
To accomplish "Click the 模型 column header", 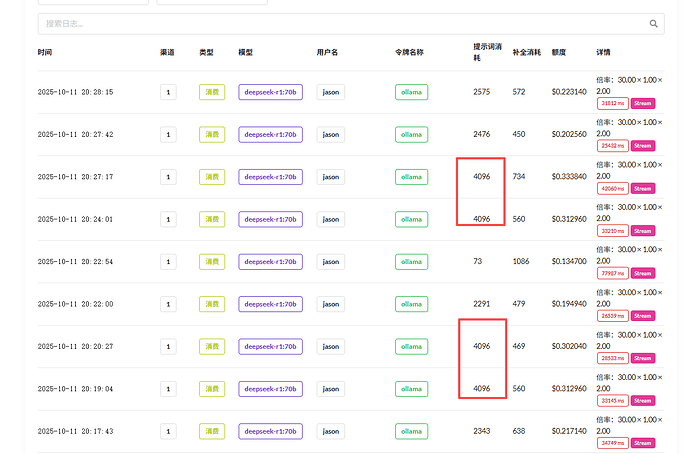I will coord(246,52).
